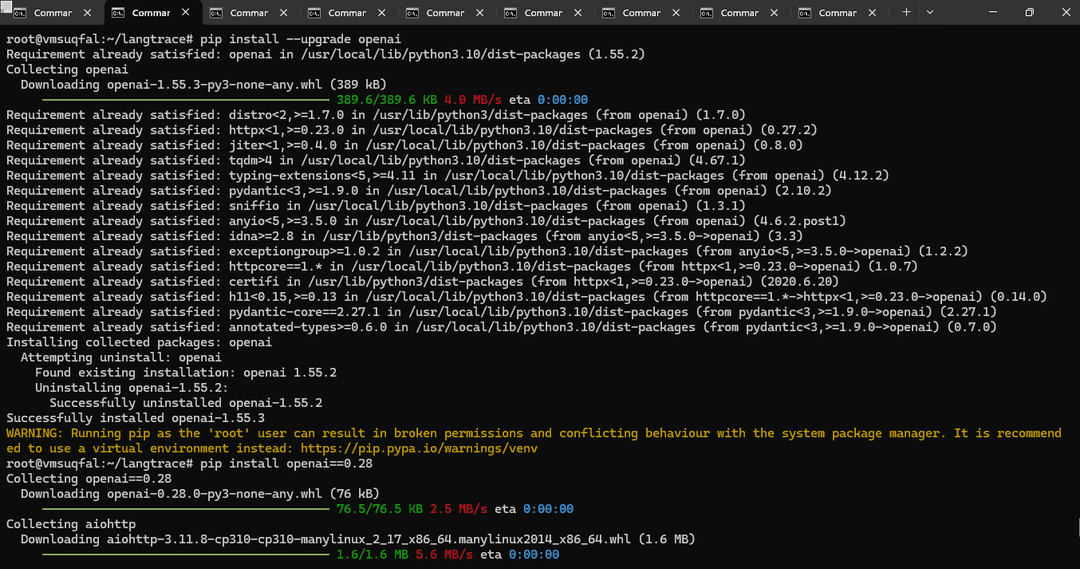
Task: Switch to the seventh Command Prompt tab
Action: click(x=640, y=13)
